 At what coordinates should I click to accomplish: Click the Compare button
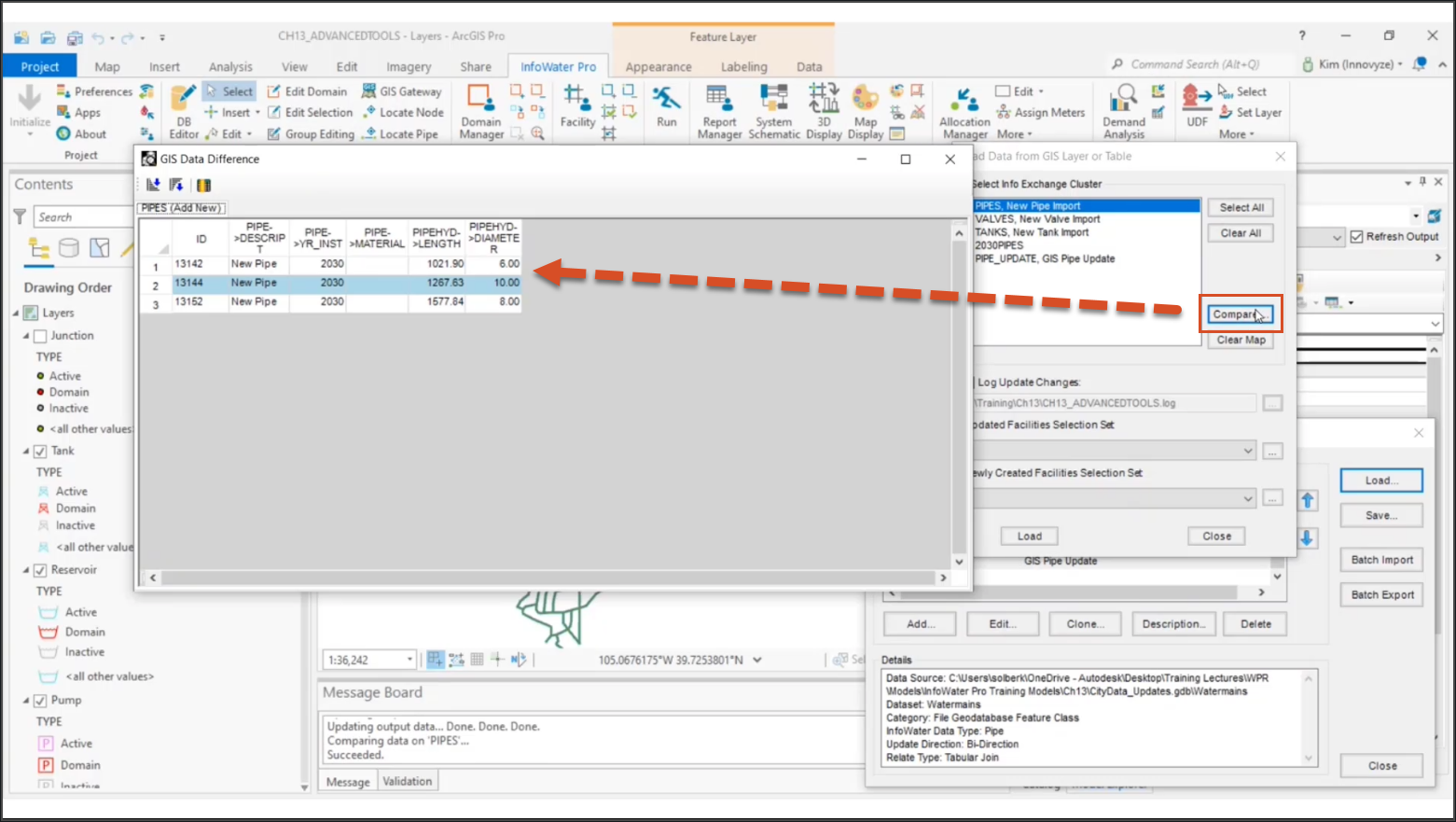(x=1241, y=314)
